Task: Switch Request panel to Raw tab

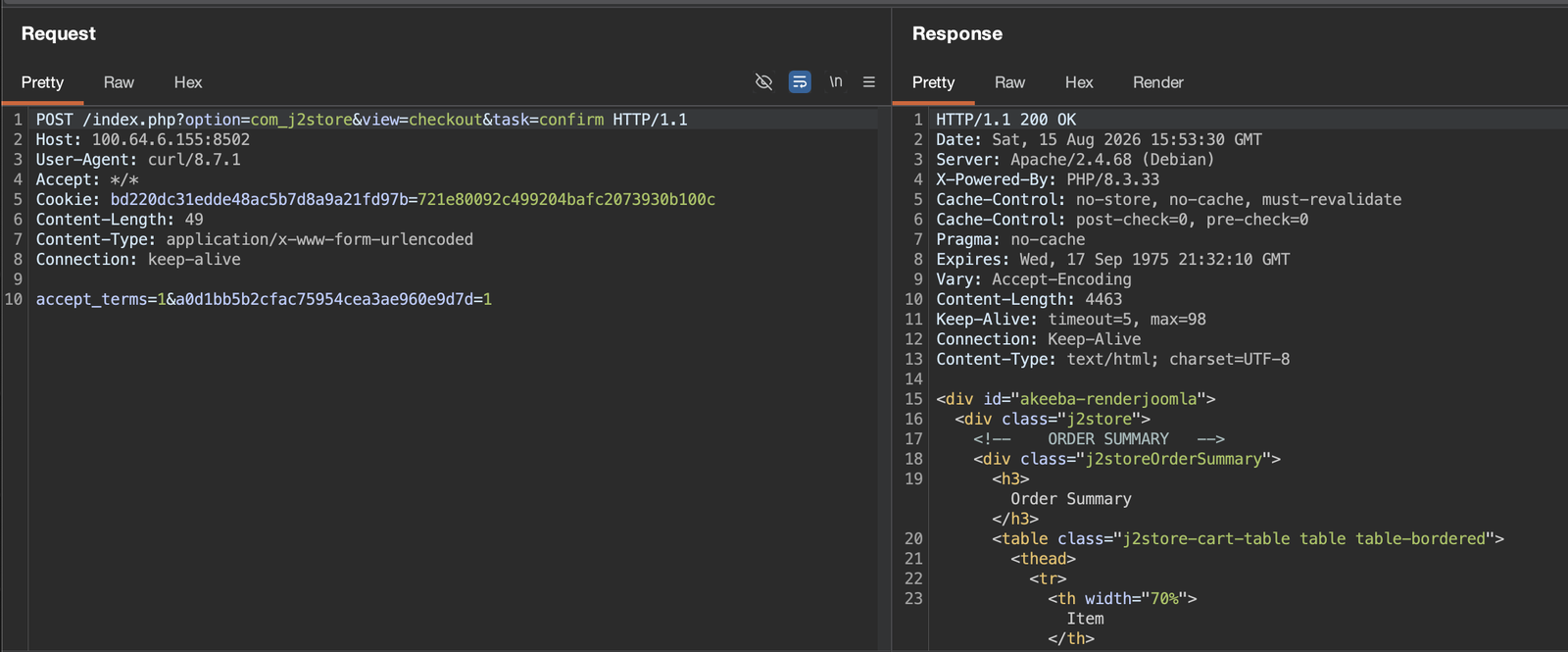Action: pyautogui.click(x=119, y=82)
